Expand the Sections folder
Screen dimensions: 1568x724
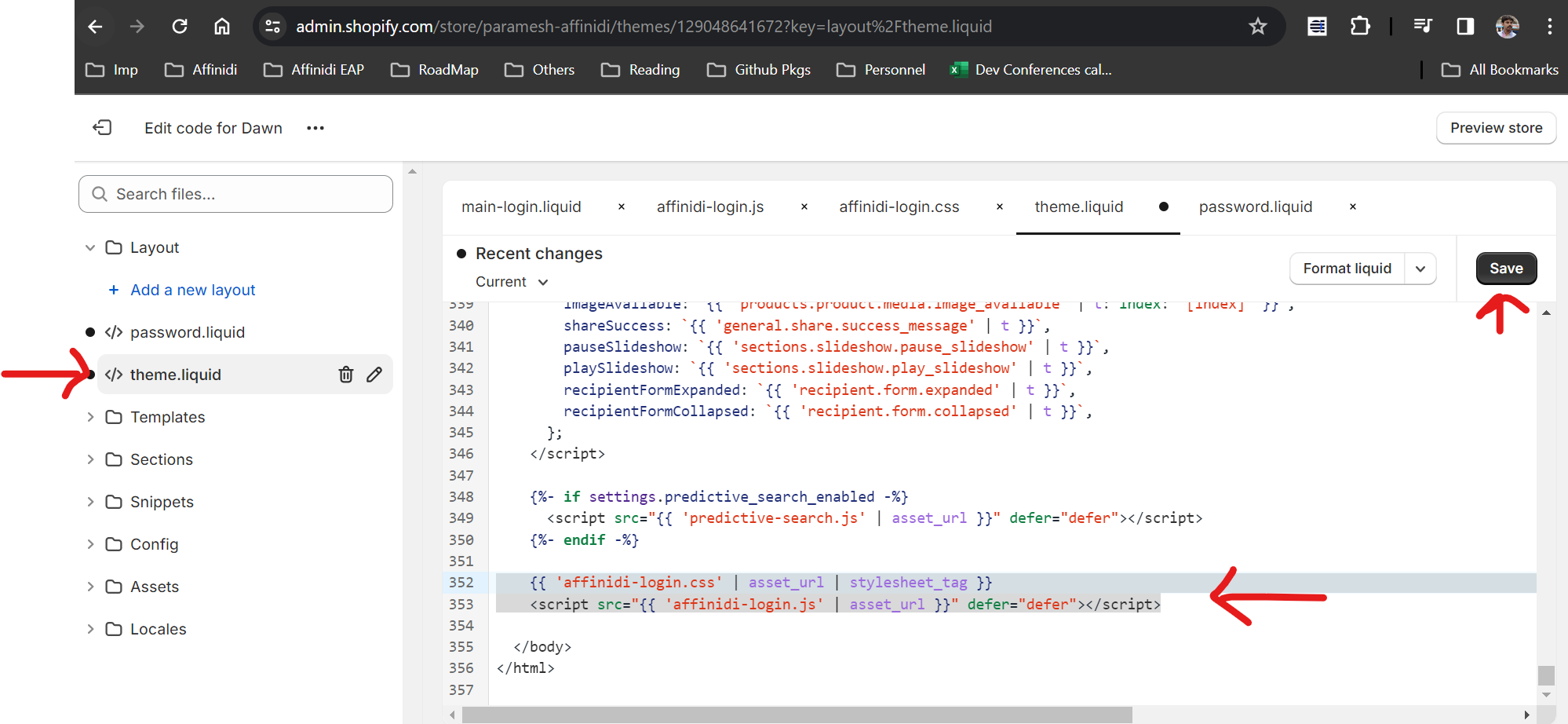pyautogui.click(x=90, y=459)
